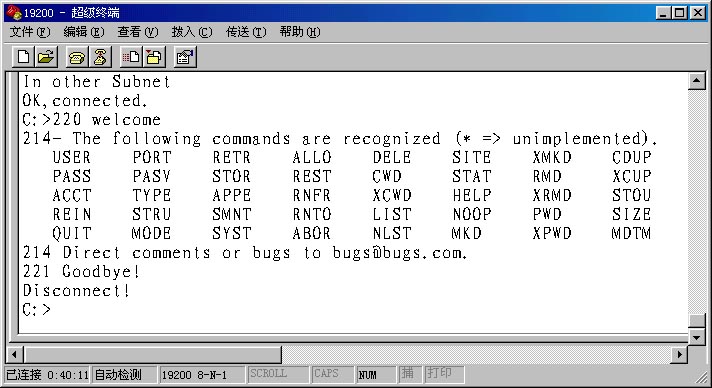712x388 pixels.
Task: Open the 文件(F) menu
Action: click(30, 32)
